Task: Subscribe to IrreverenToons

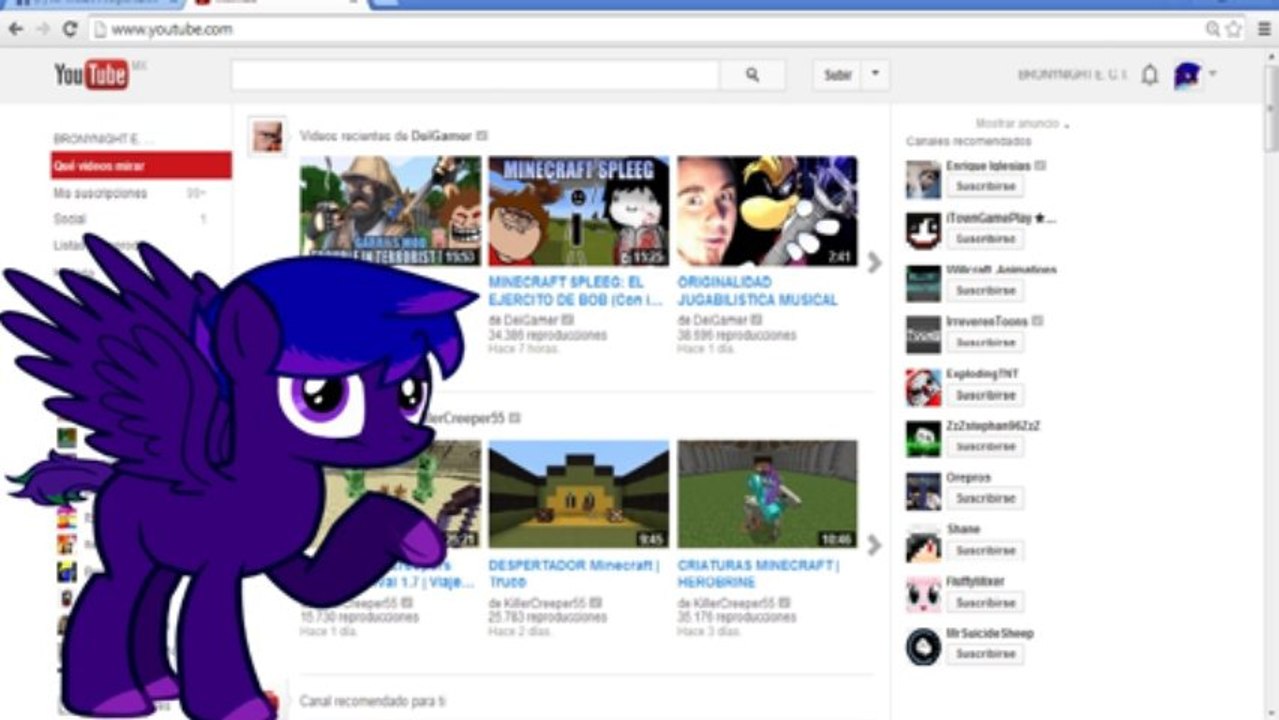Action: (x=985, y=342)
